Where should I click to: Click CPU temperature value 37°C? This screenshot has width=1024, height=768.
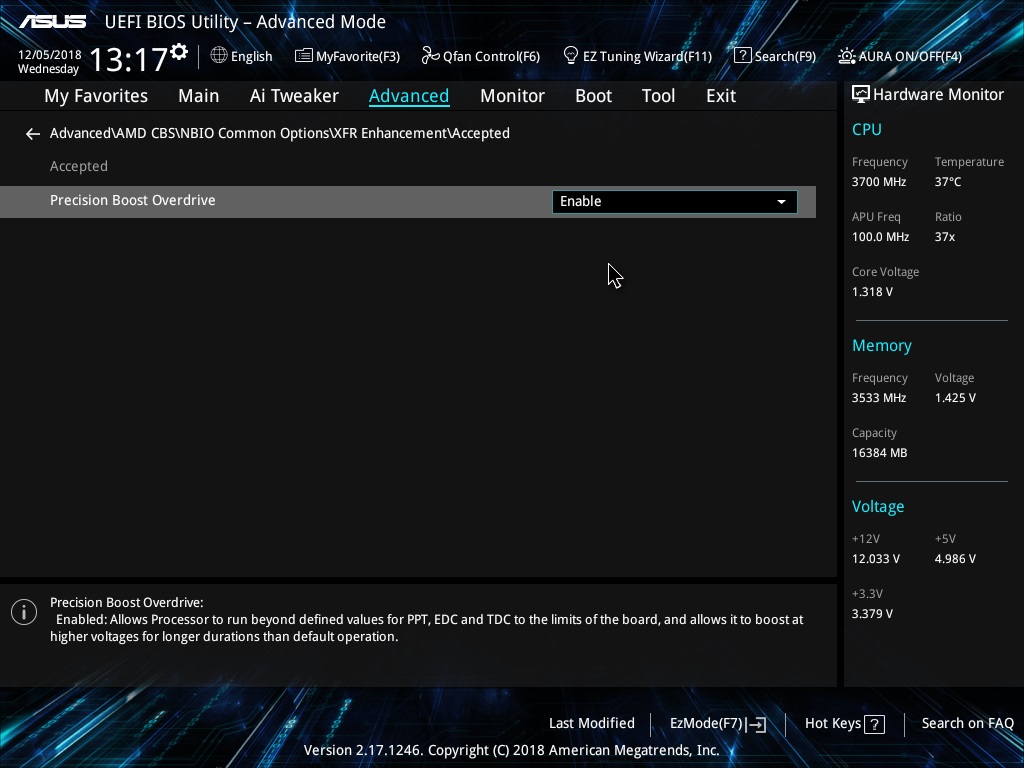coord(948,182)
